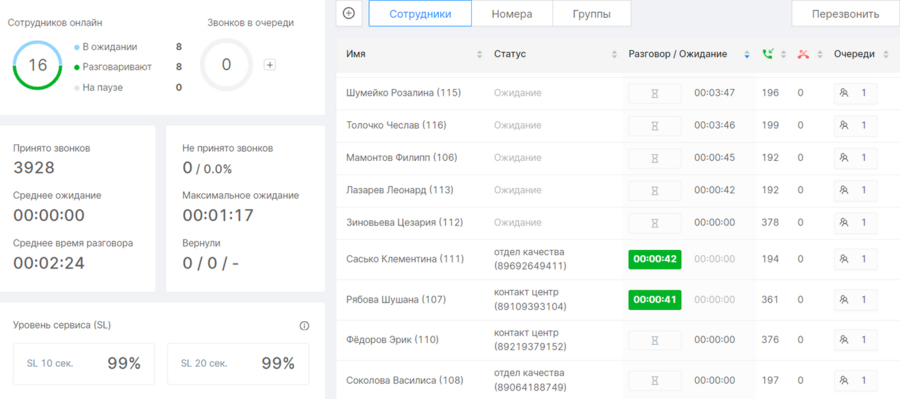Screen dimensions: 900x399
Task: Sort table by the Статус column arrows
Action: (x=615, y=55)
